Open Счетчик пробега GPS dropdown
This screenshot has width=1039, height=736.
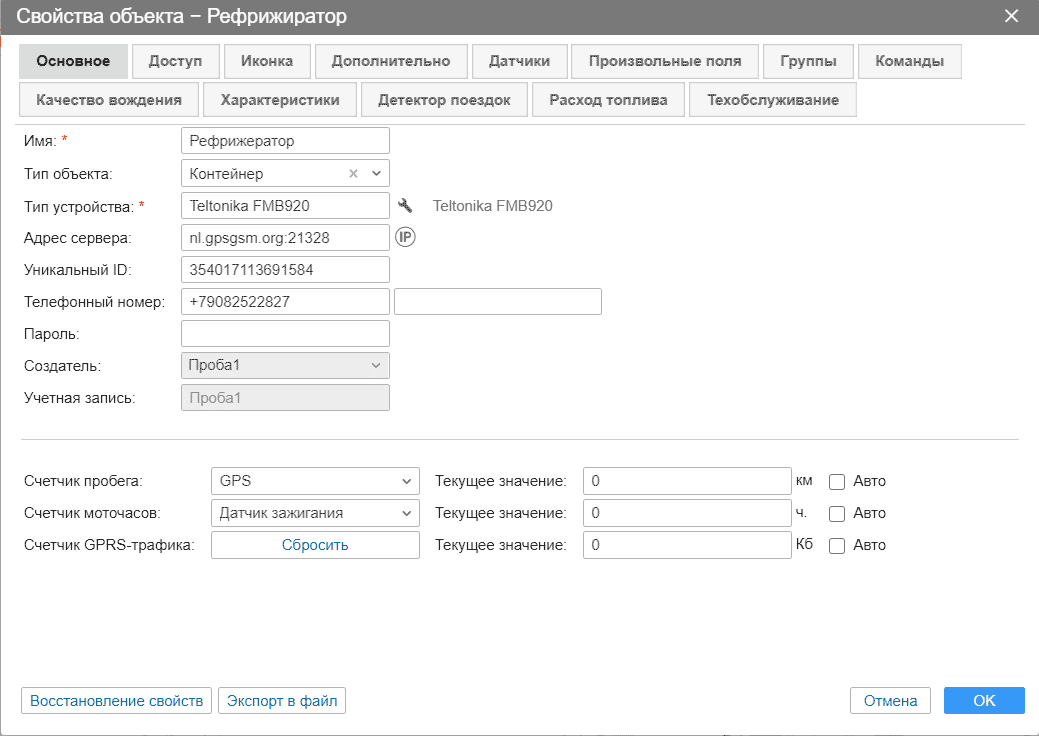pos(315,481)
